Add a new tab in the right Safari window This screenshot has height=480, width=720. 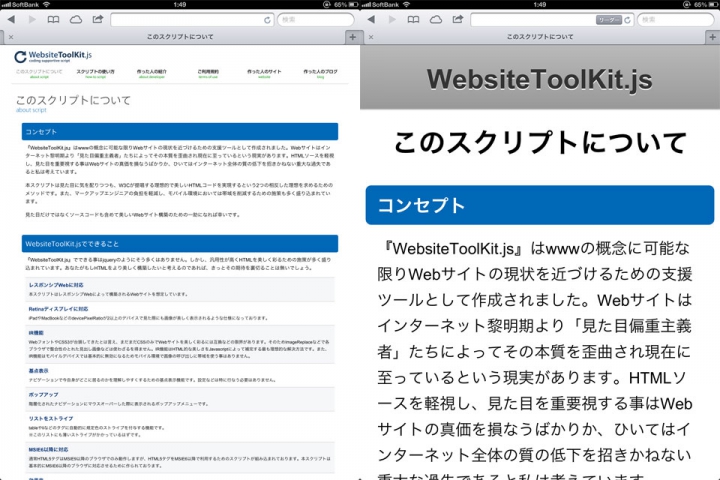coord(713,37)
